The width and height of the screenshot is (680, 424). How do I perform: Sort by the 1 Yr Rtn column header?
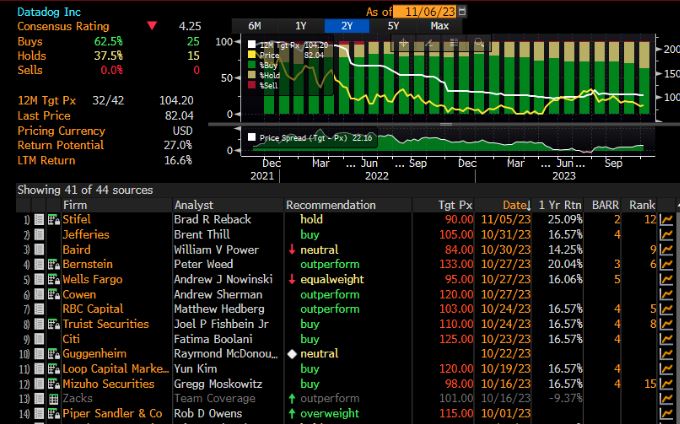pos(559,205)
